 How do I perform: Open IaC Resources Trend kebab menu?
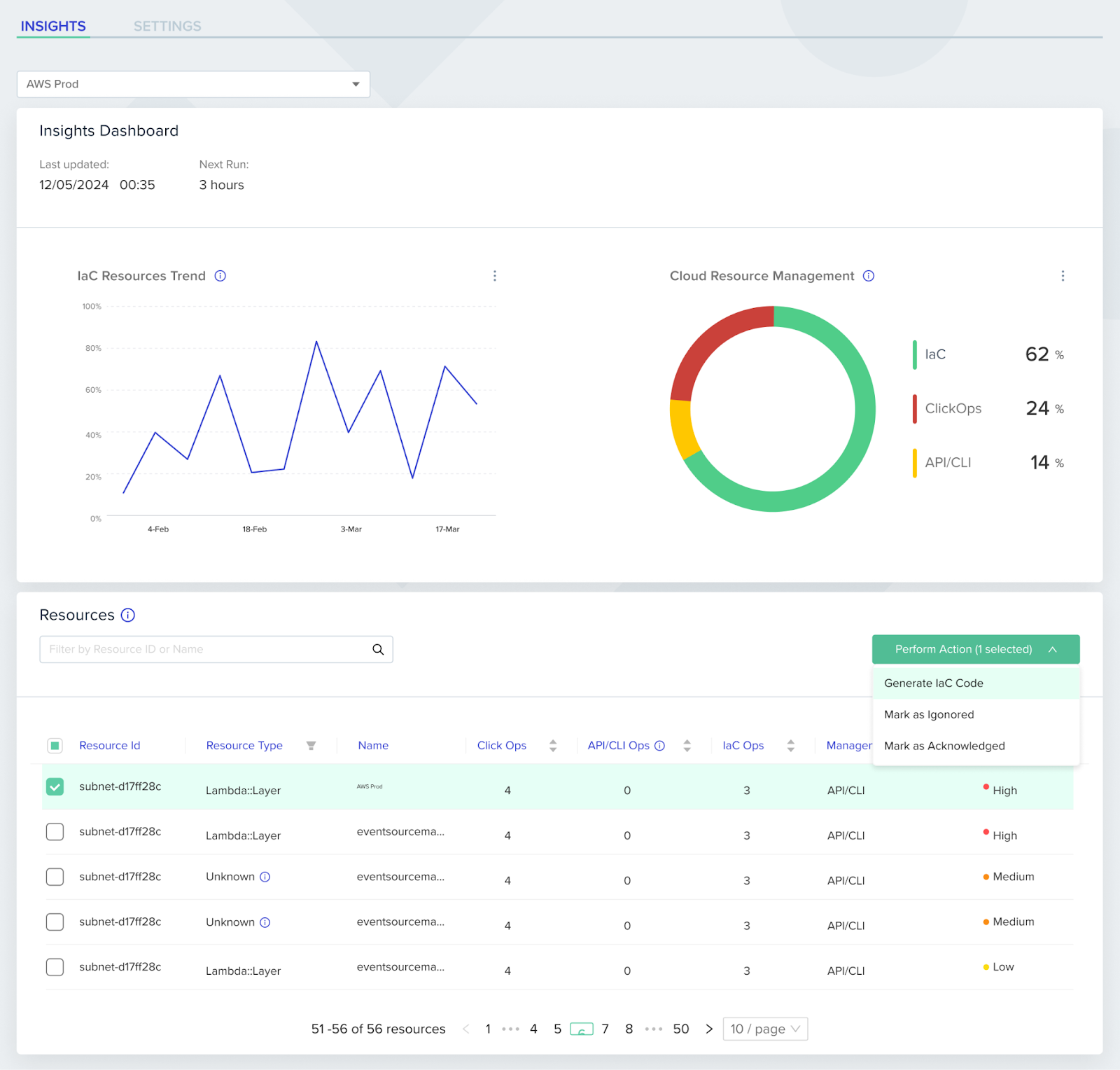[495, 276]
